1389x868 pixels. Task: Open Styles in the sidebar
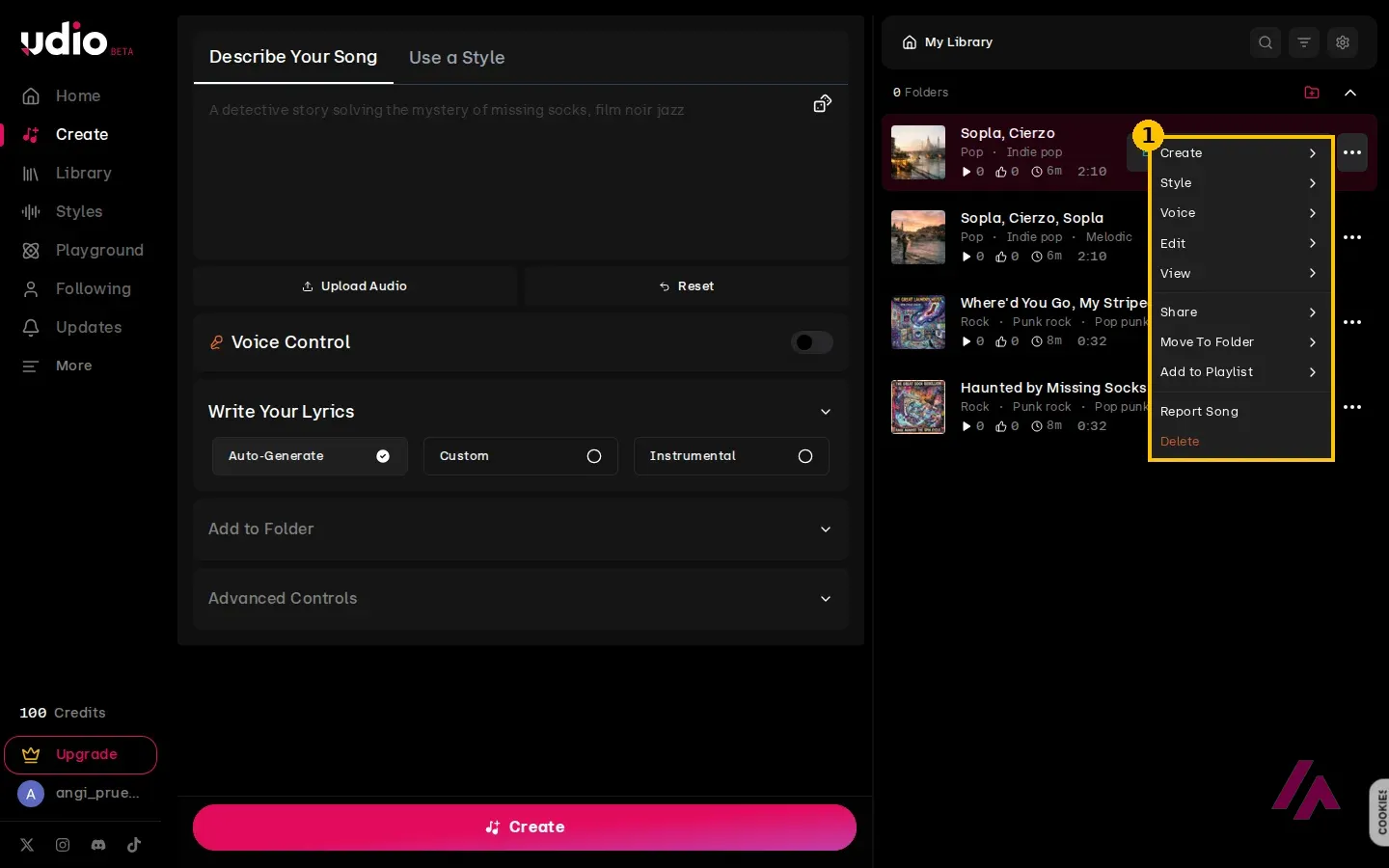click(63, 211)
